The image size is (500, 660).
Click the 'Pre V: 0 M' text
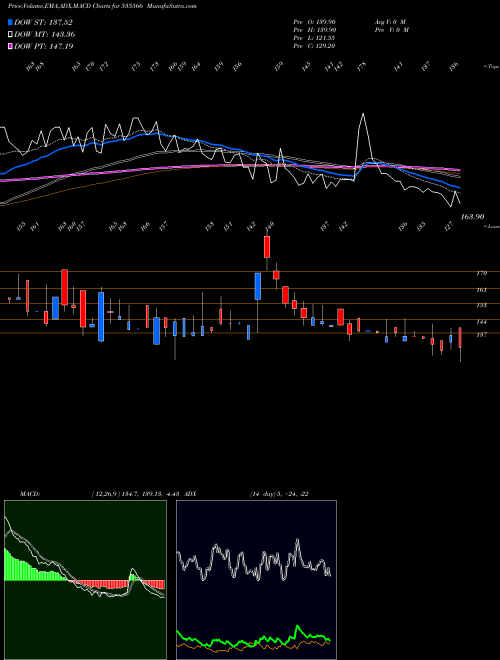(393, 30)
